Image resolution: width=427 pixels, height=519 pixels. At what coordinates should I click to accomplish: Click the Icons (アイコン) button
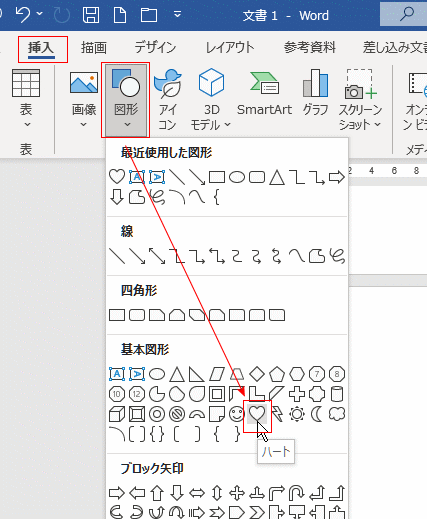coord(167,99)
